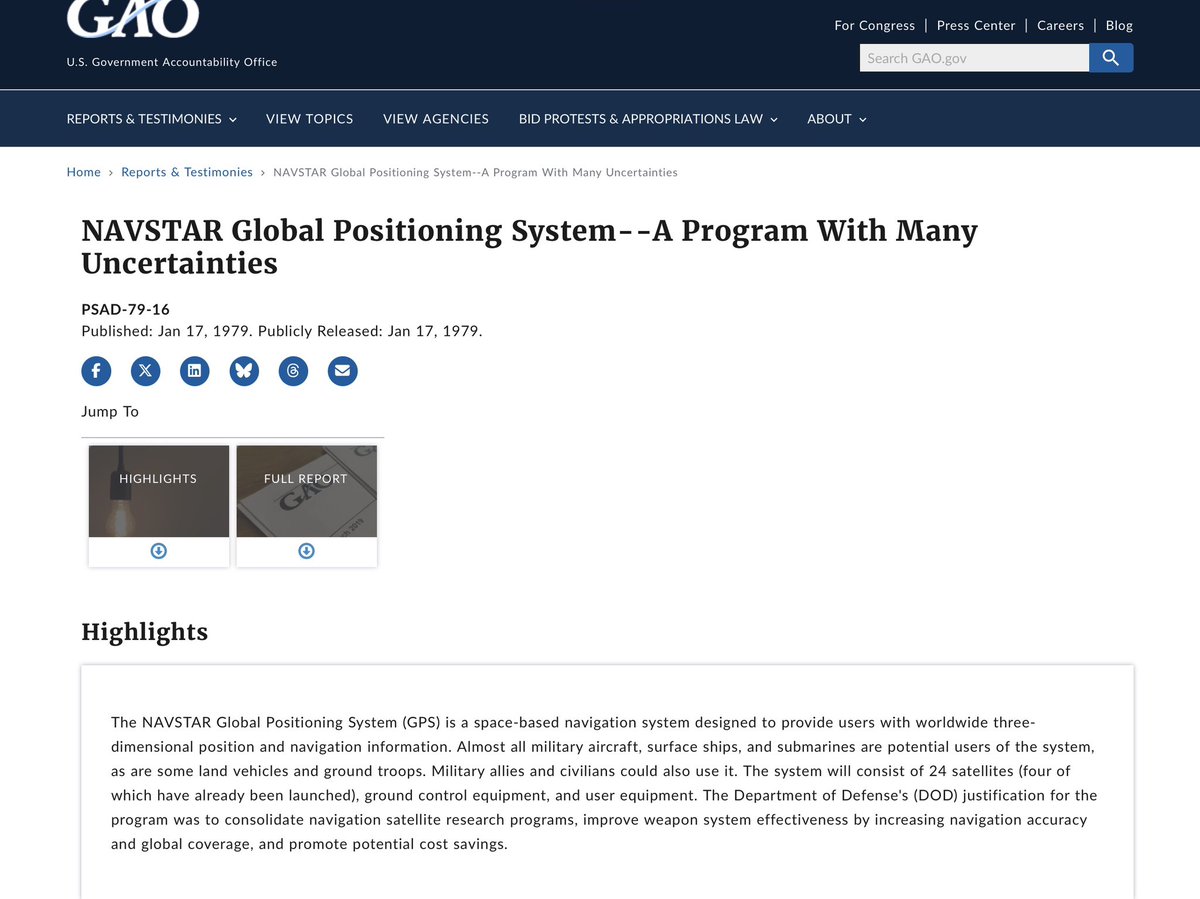
Task: Expand the About menu
Action: (837, 119)
